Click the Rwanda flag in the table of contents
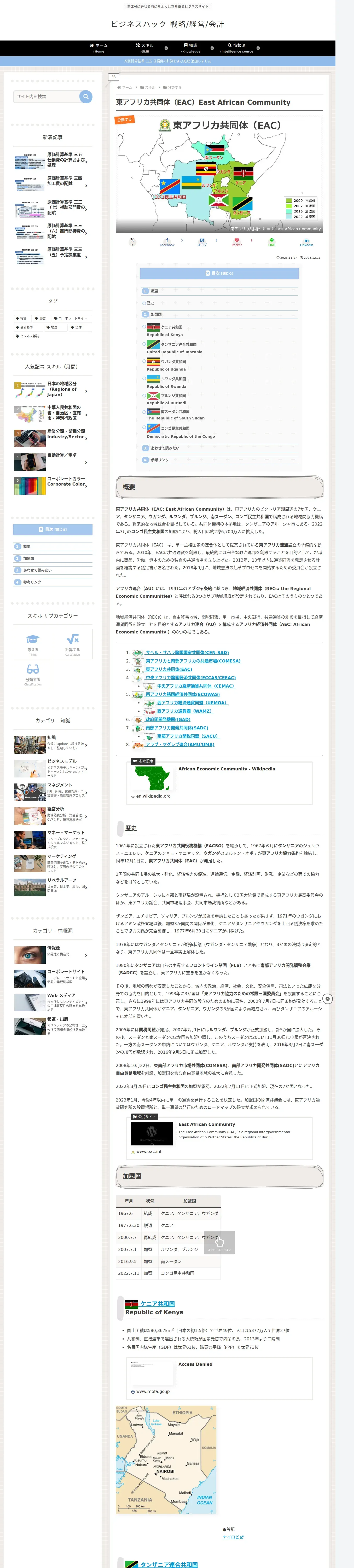This screenshot has height=1568, width=354. 153,379
